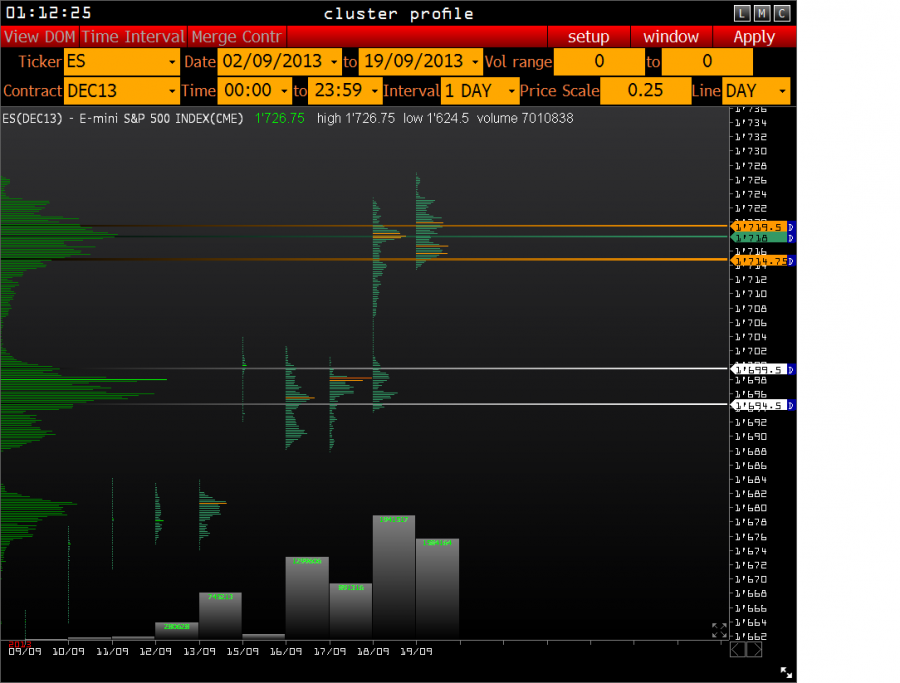Click the left scroll arrow below price axis
900x683 pixels.
[738, 650]
